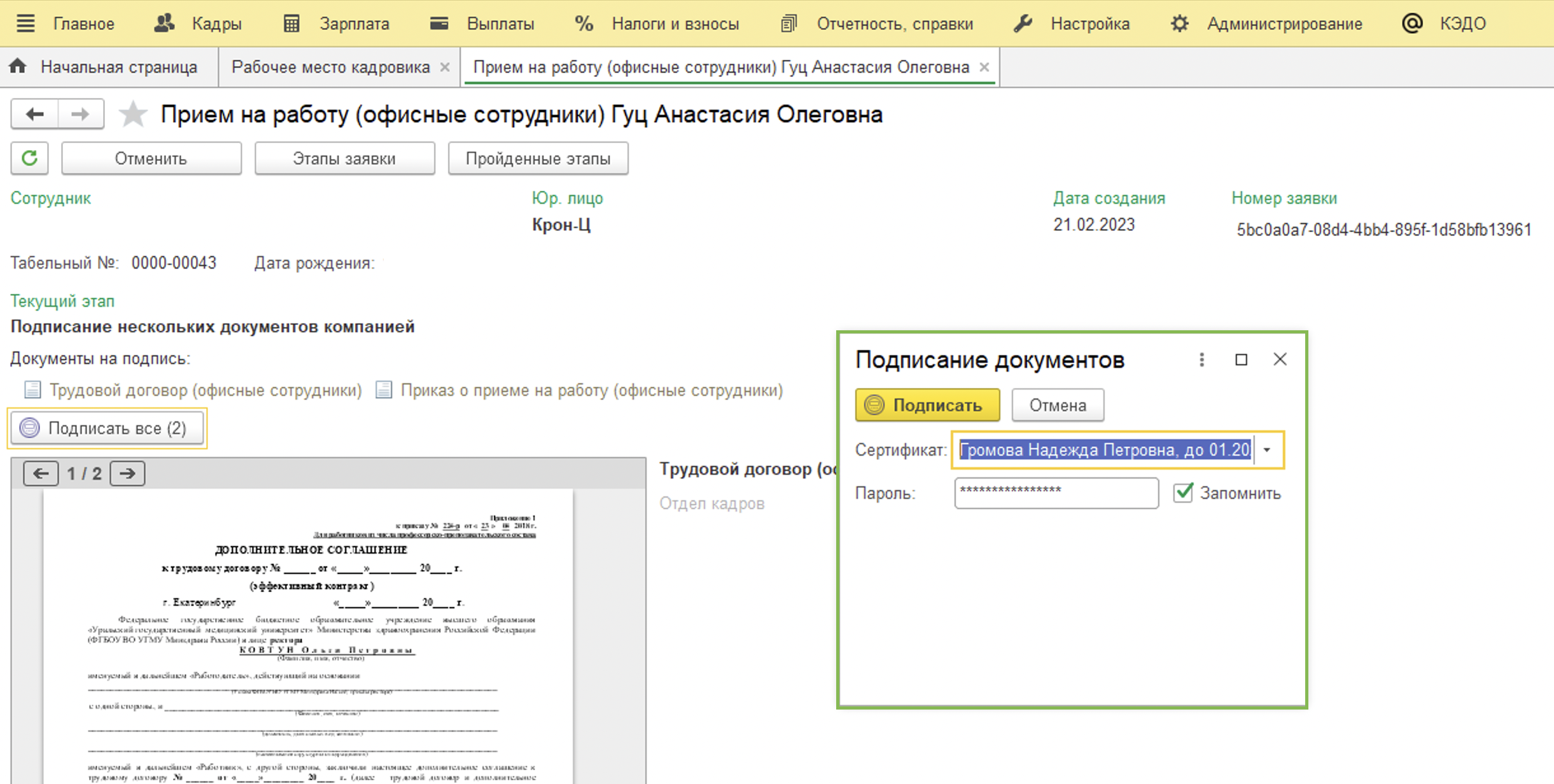Screen dimensions: 1554x784
Task: Select the request number 5bc0a0a7-08d4 text
Action: (1384, 230)
